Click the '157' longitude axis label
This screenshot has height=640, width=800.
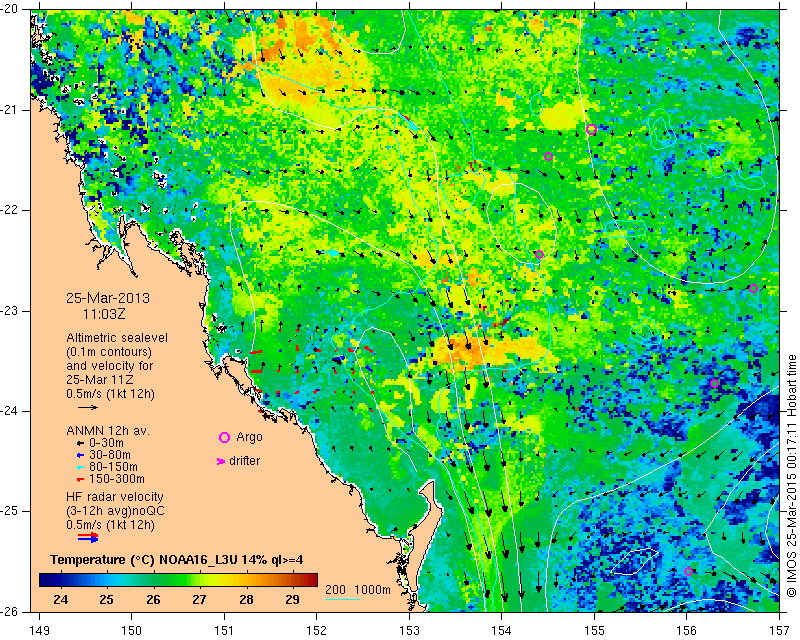tap(780, 631)
